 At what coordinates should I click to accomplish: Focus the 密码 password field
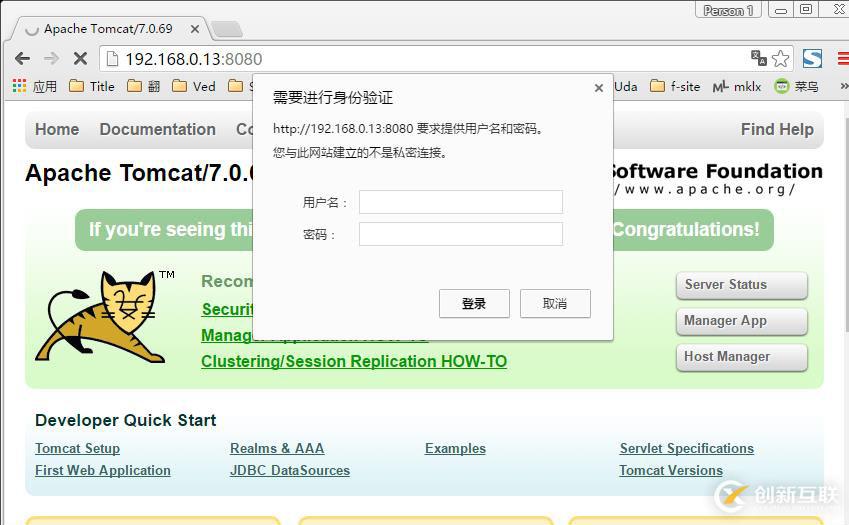tap(461, 234)
